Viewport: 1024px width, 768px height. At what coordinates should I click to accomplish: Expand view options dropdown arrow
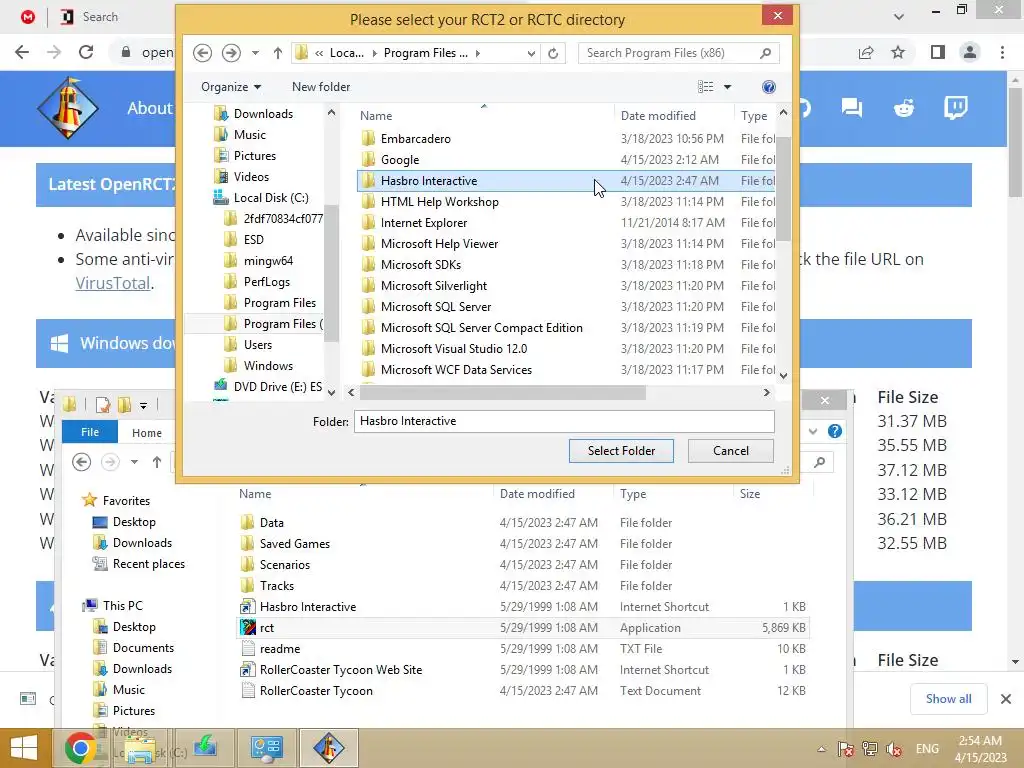click(728, 87)
